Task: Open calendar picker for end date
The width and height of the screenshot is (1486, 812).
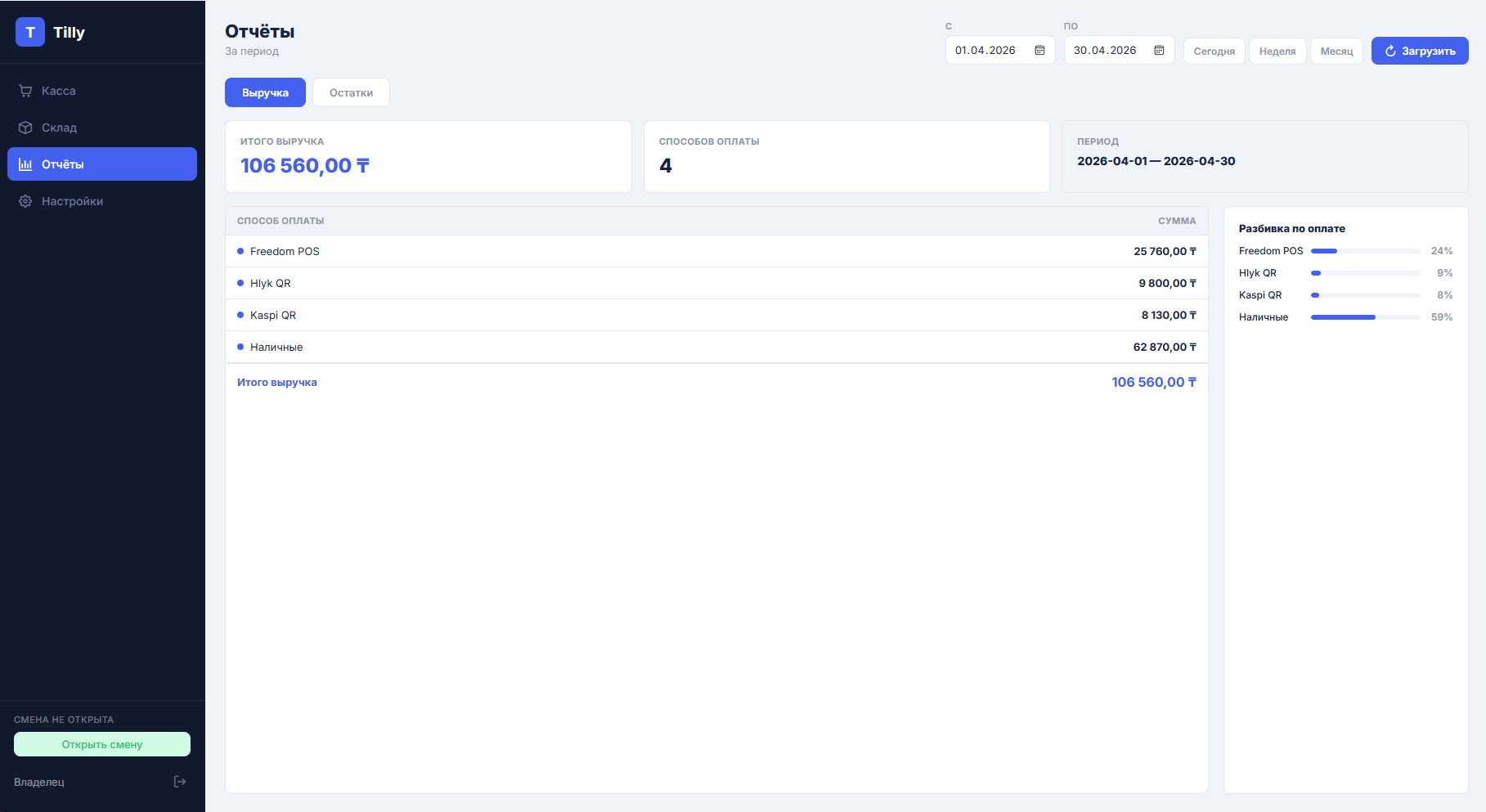Action: click(1159, 51)
